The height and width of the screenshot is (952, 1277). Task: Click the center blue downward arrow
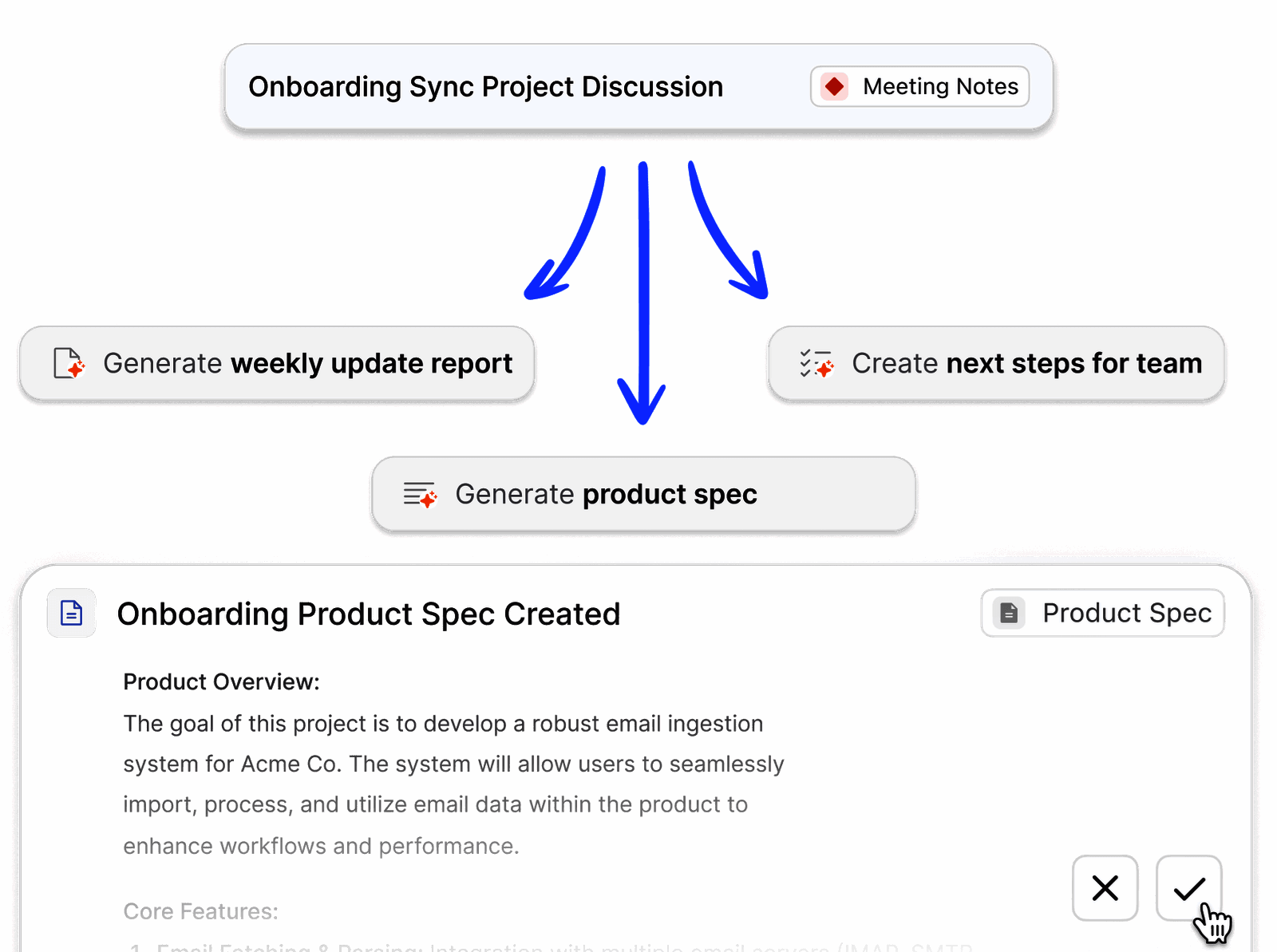642,295
